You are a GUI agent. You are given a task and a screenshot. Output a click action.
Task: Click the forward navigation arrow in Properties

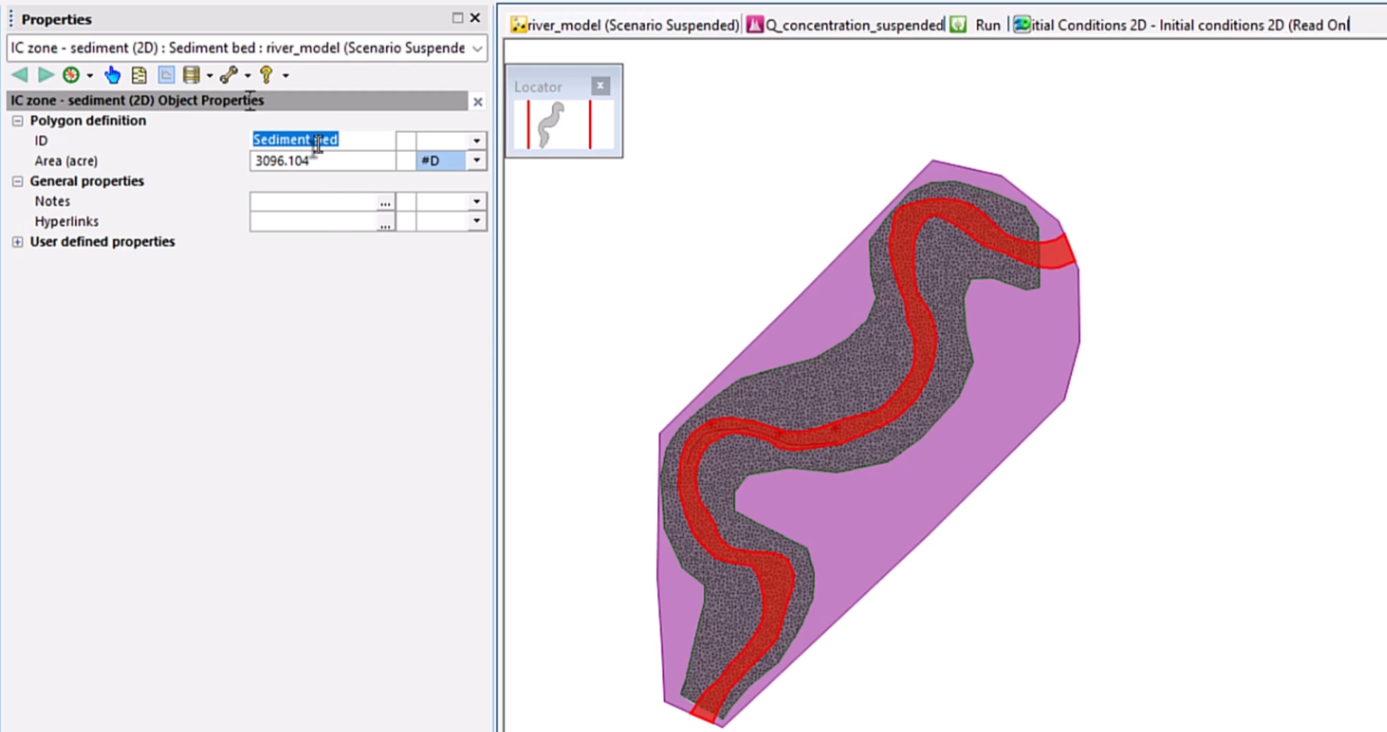(x=45, y=74)
